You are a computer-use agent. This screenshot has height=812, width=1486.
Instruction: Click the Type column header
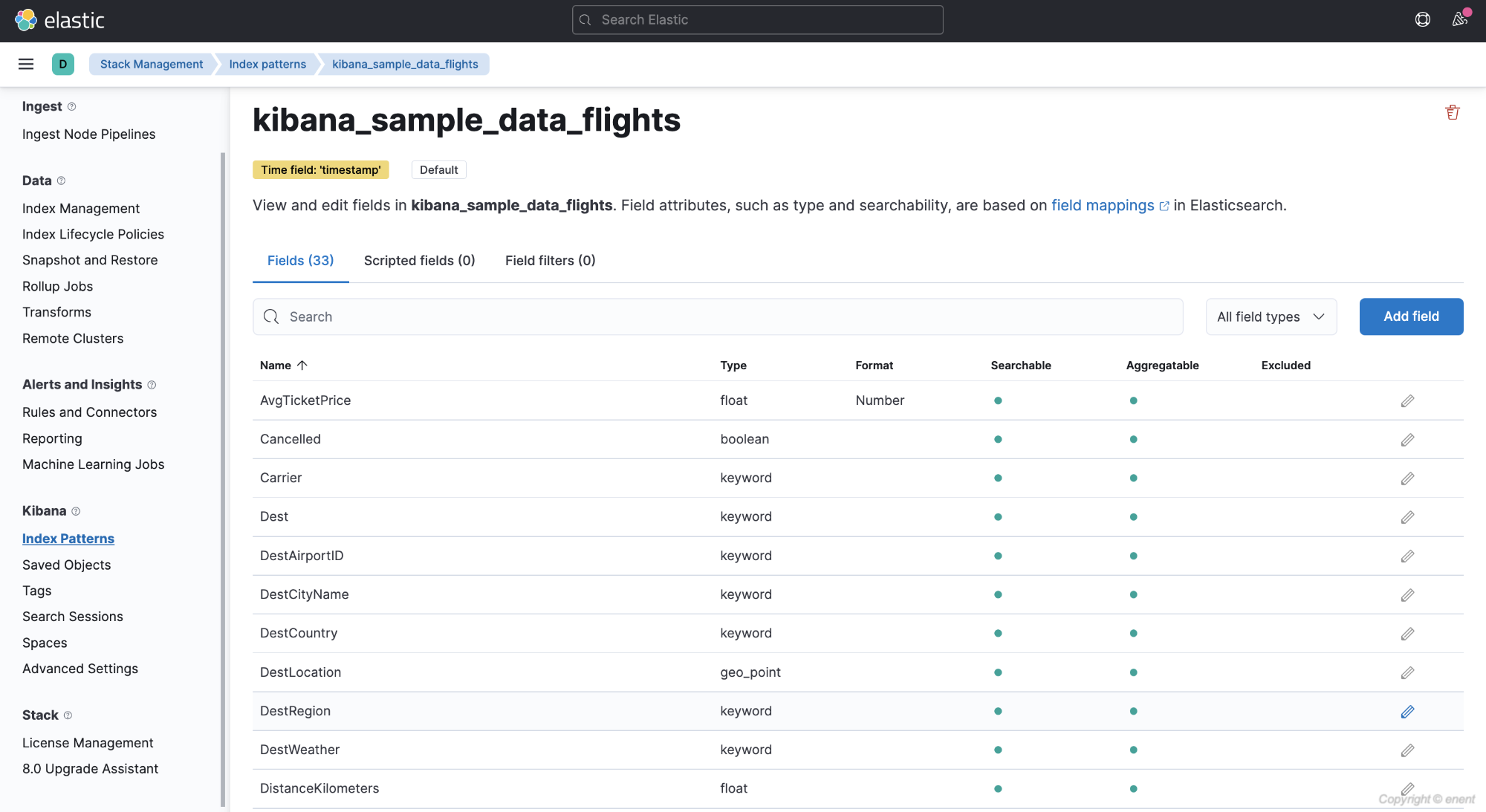pos(733,366)
